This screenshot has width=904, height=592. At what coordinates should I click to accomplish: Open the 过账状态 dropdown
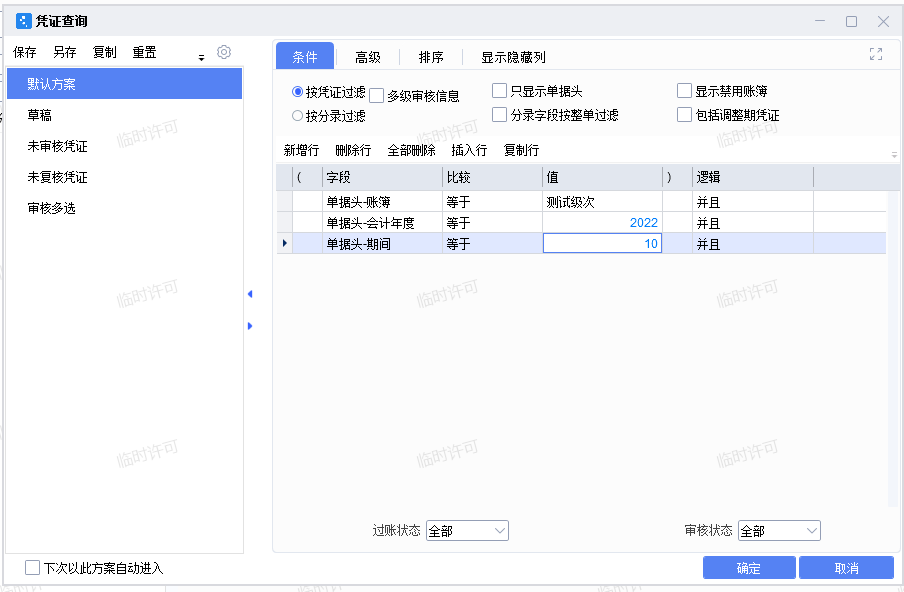pyautogui.click(x=467, y=531)
